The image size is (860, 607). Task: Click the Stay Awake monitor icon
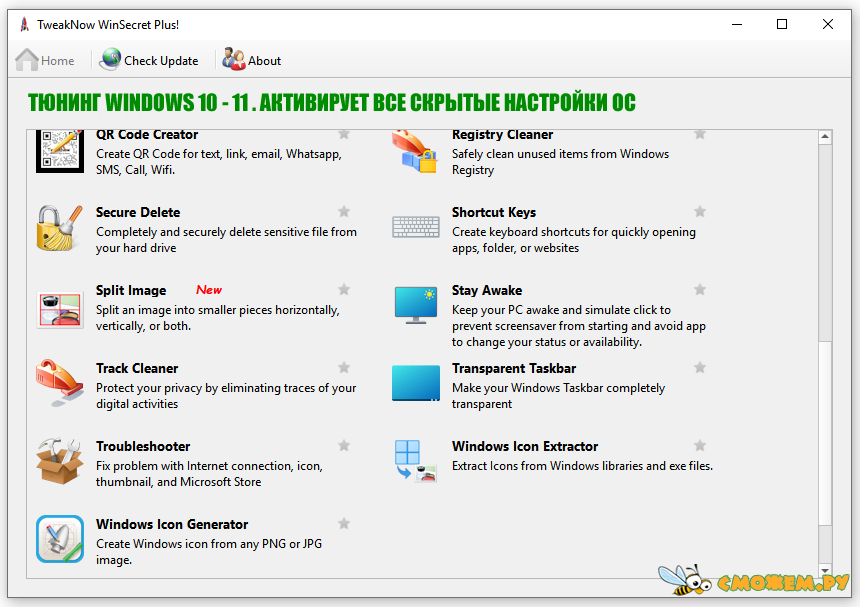416,305
